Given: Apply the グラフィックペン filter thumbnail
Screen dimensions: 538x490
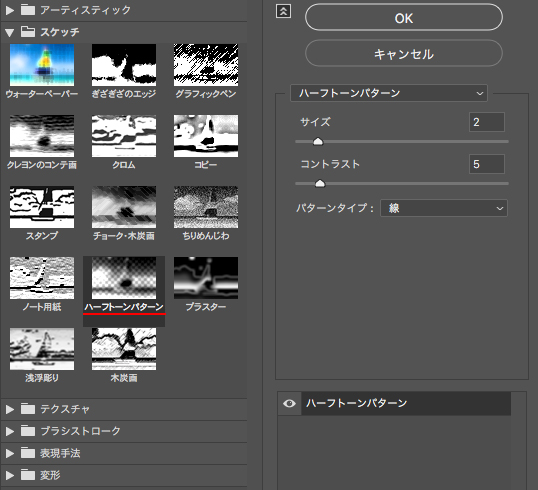Looking at the screenshot, I should (206, 65).
